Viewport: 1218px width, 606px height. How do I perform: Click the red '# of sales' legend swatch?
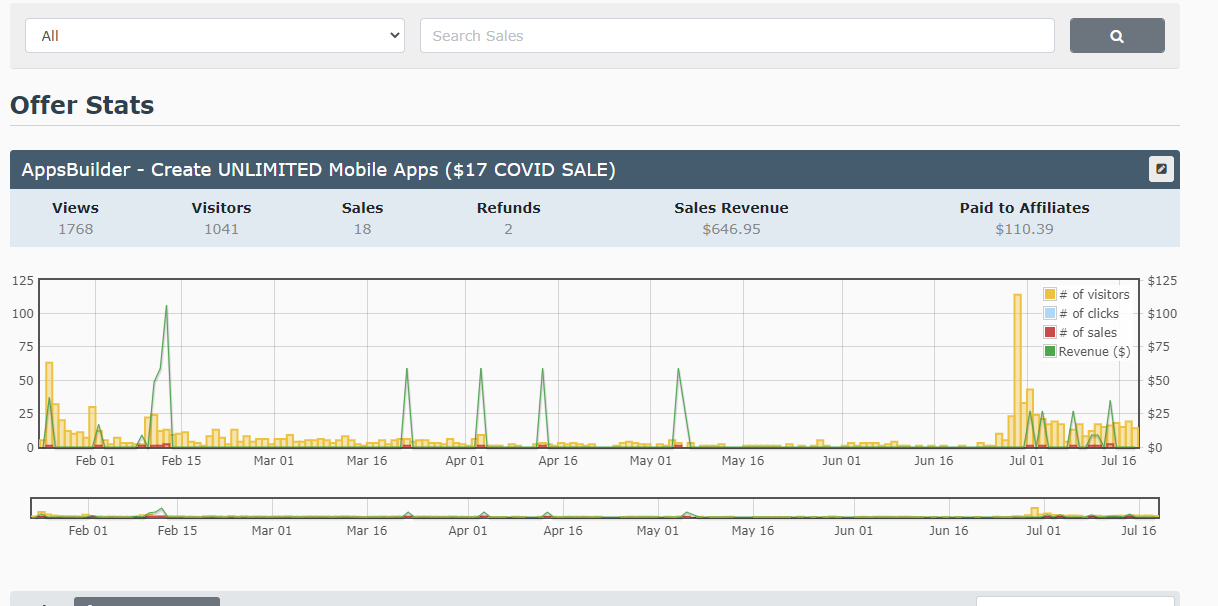(1049, 333)
